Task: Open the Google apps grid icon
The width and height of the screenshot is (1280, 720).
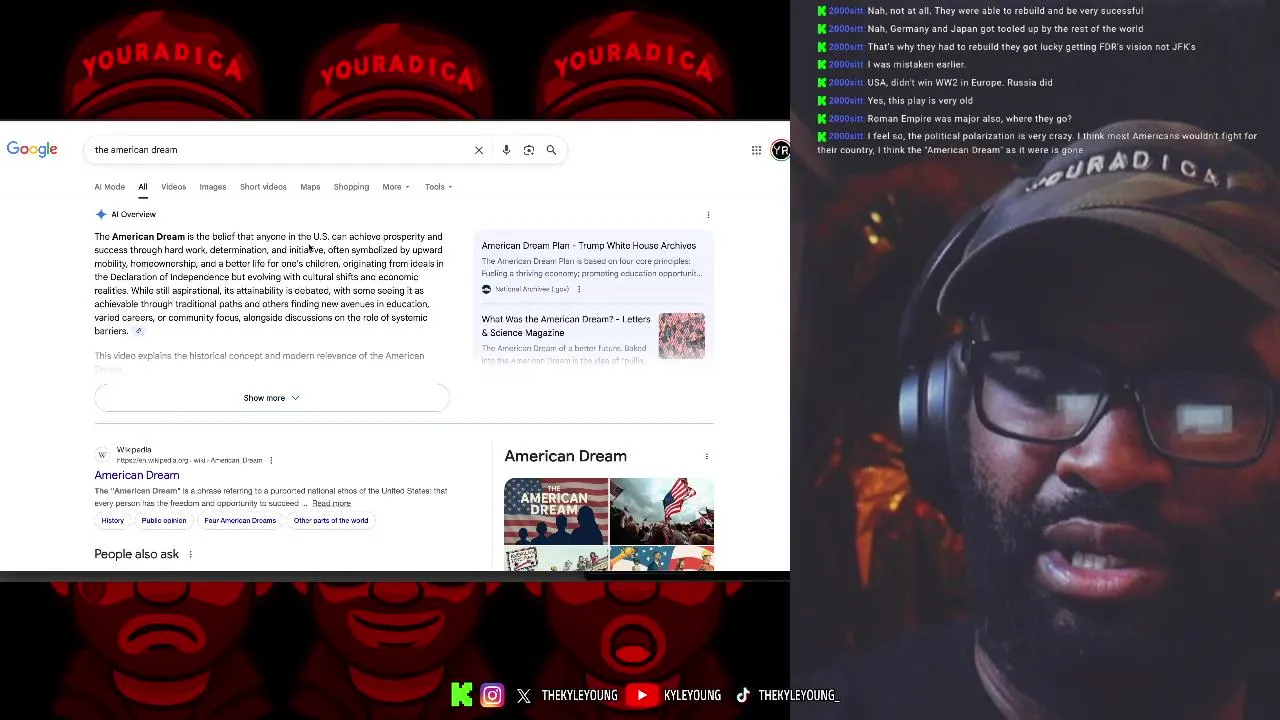Action: click(x=756, y=150)
